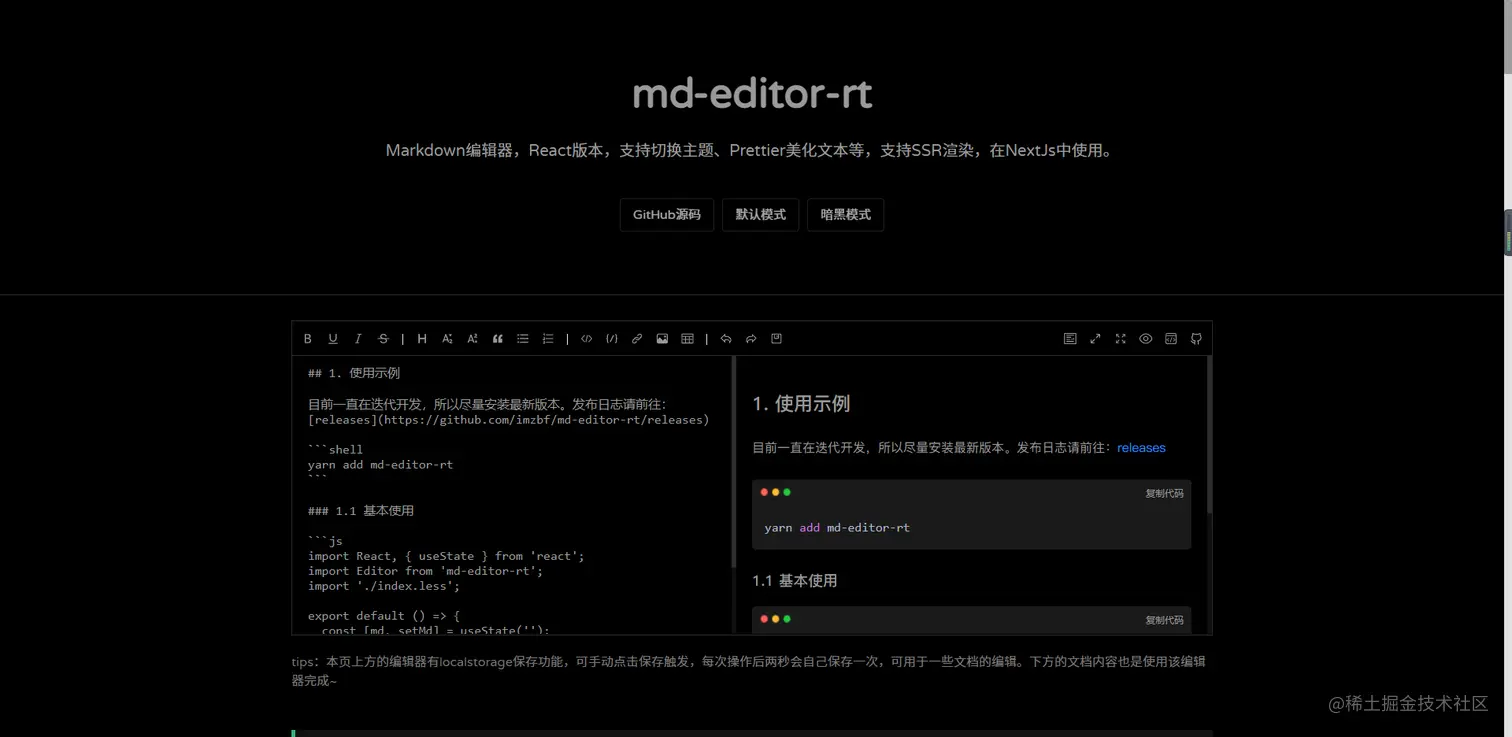This screenshot has width=1512, height=737.
Task: Toggle bold formatting in the editor toolbar
Action: (308, 338)
